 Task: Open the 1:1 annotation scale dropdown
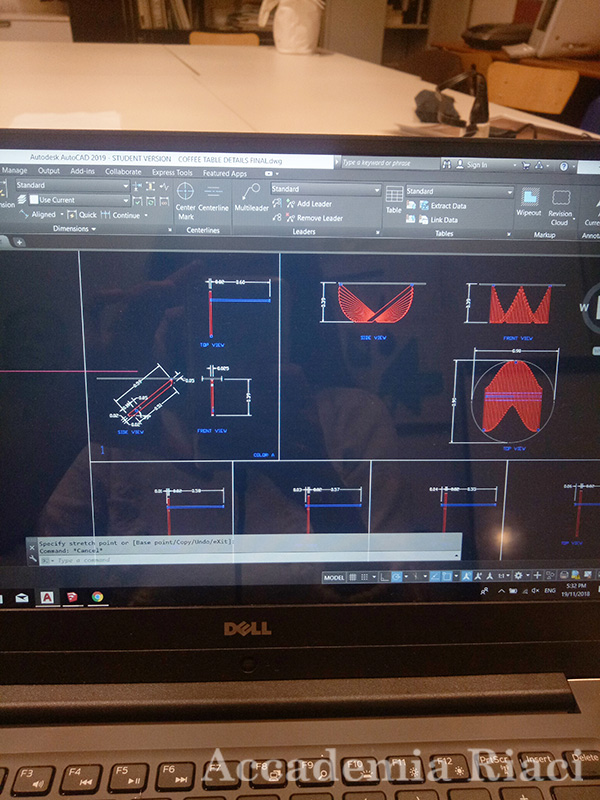504,576
